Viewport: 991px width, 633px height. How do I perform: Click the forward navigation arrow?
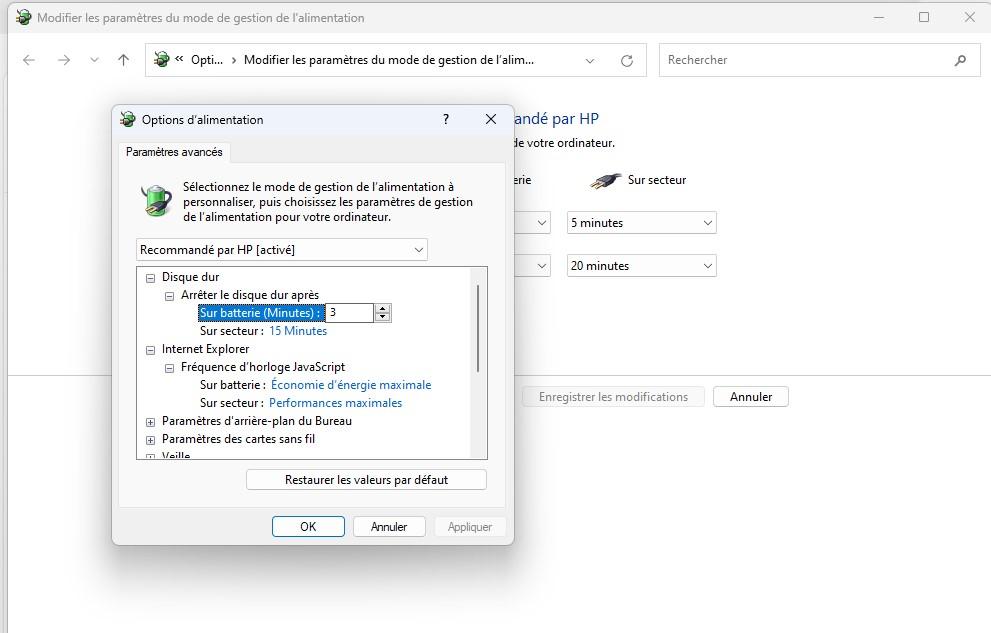point(64,60)
